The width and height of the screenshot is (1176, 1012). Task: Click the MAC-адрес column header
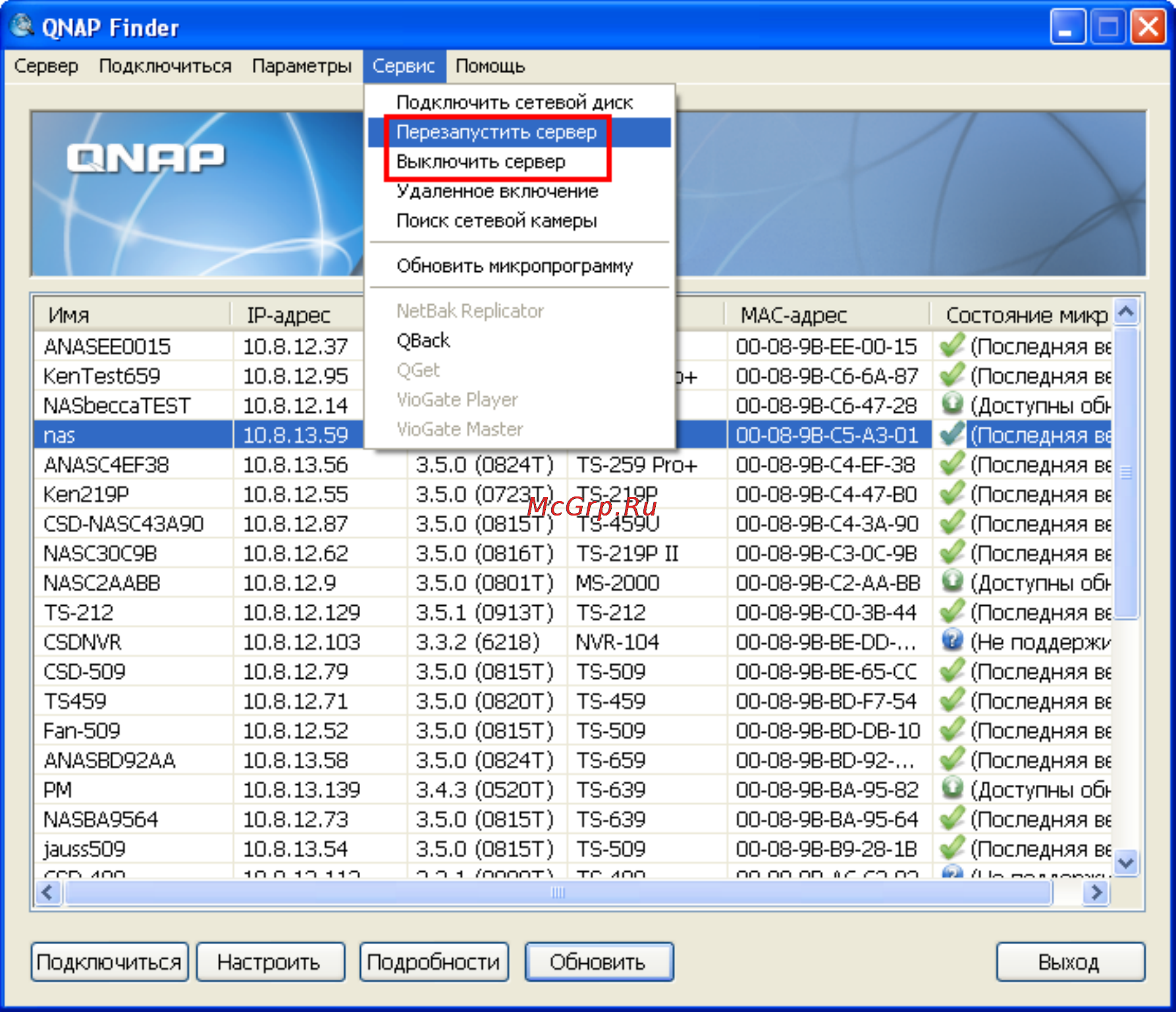(828, 315)
